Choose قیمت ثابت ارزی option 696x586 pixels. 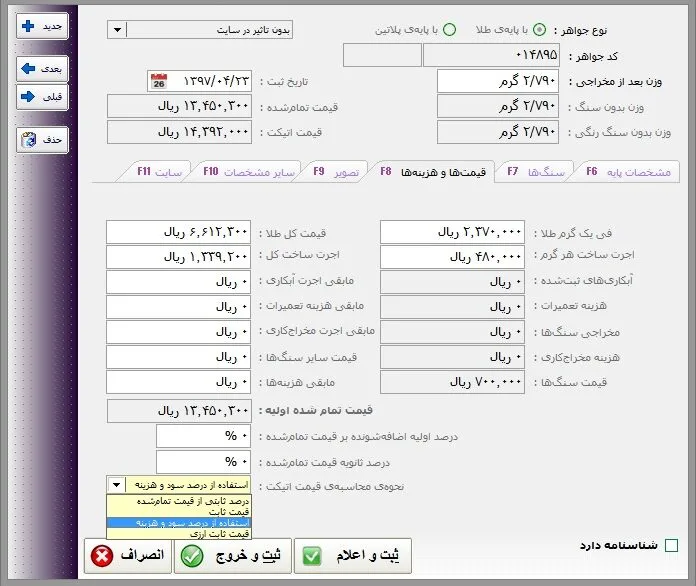click(179, 534)
